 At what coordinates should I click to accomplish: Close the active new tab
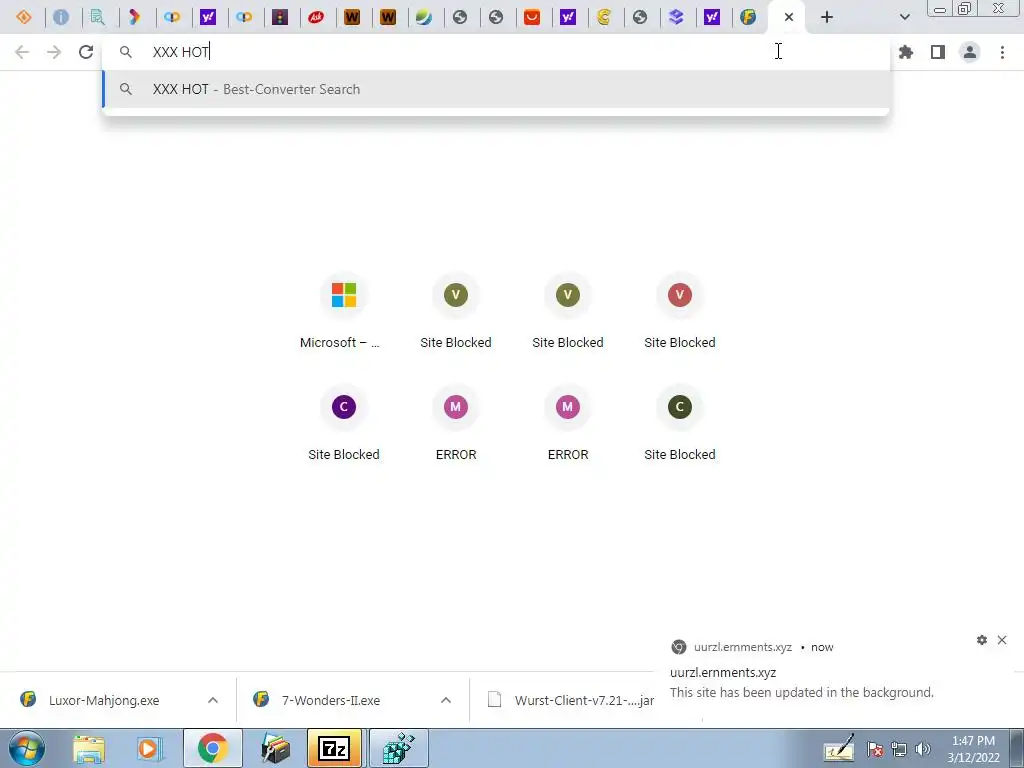[x=789, y=17]
